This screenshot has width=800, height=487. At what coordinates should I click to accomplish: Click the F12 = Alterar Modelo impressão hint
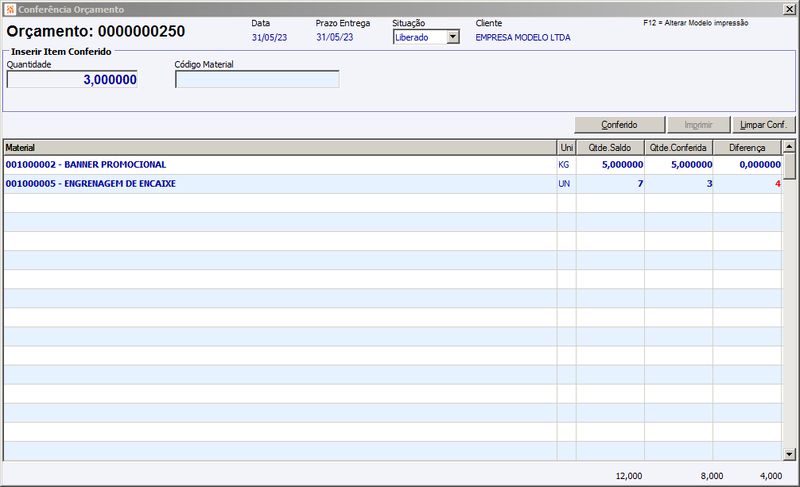coord(696,23)
